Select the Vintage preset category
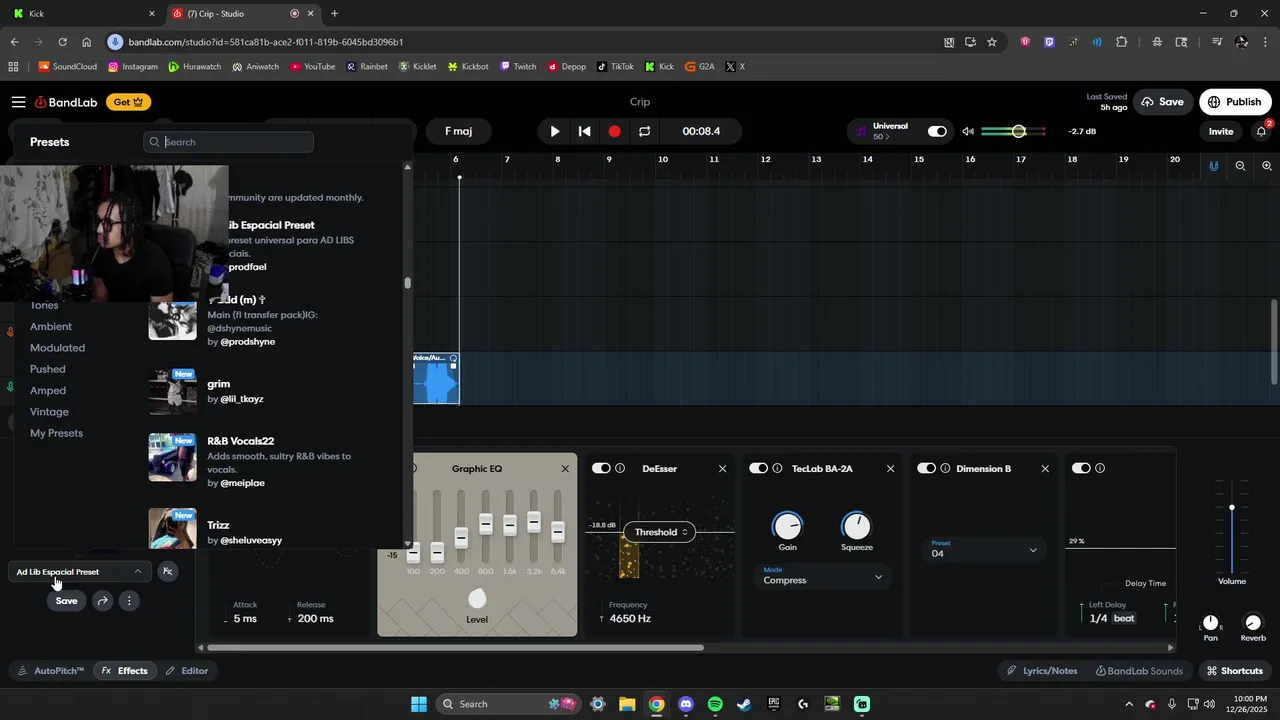The image size is (1280, 720). (49, 412)
